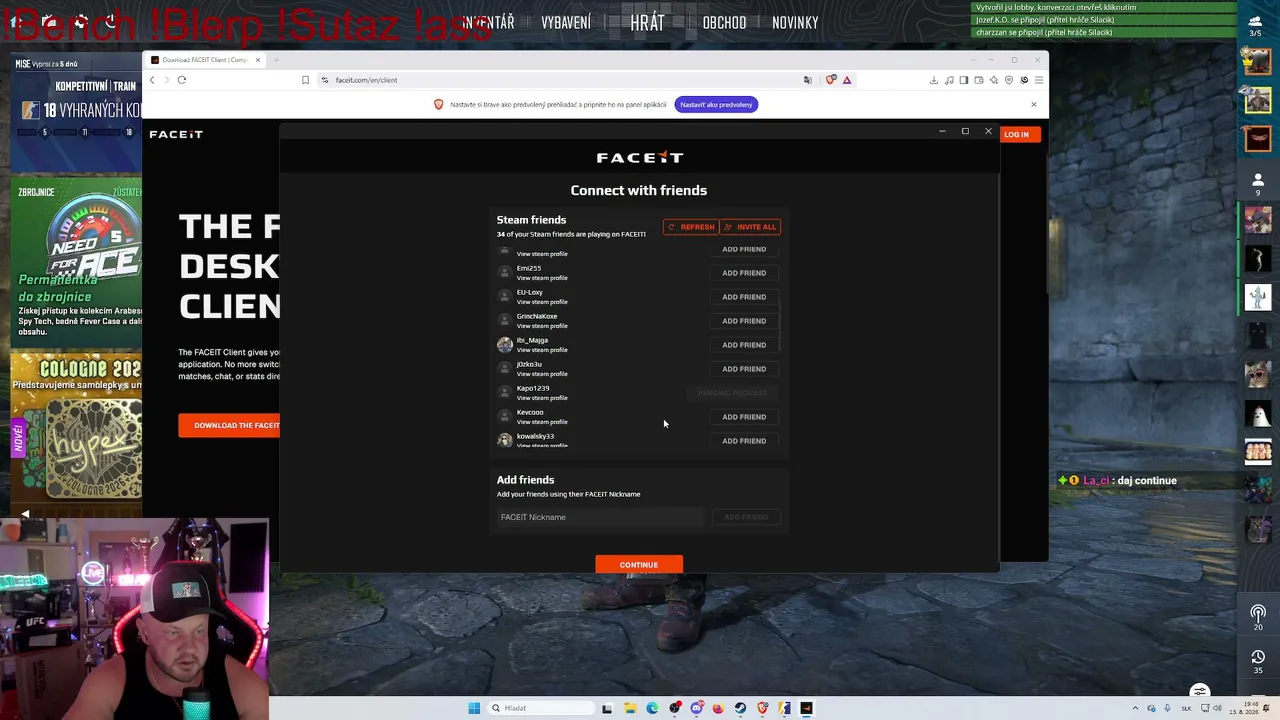Show hidden system tray icons
Viewport: 1280px width, 720px height.
pos(1135,708)
